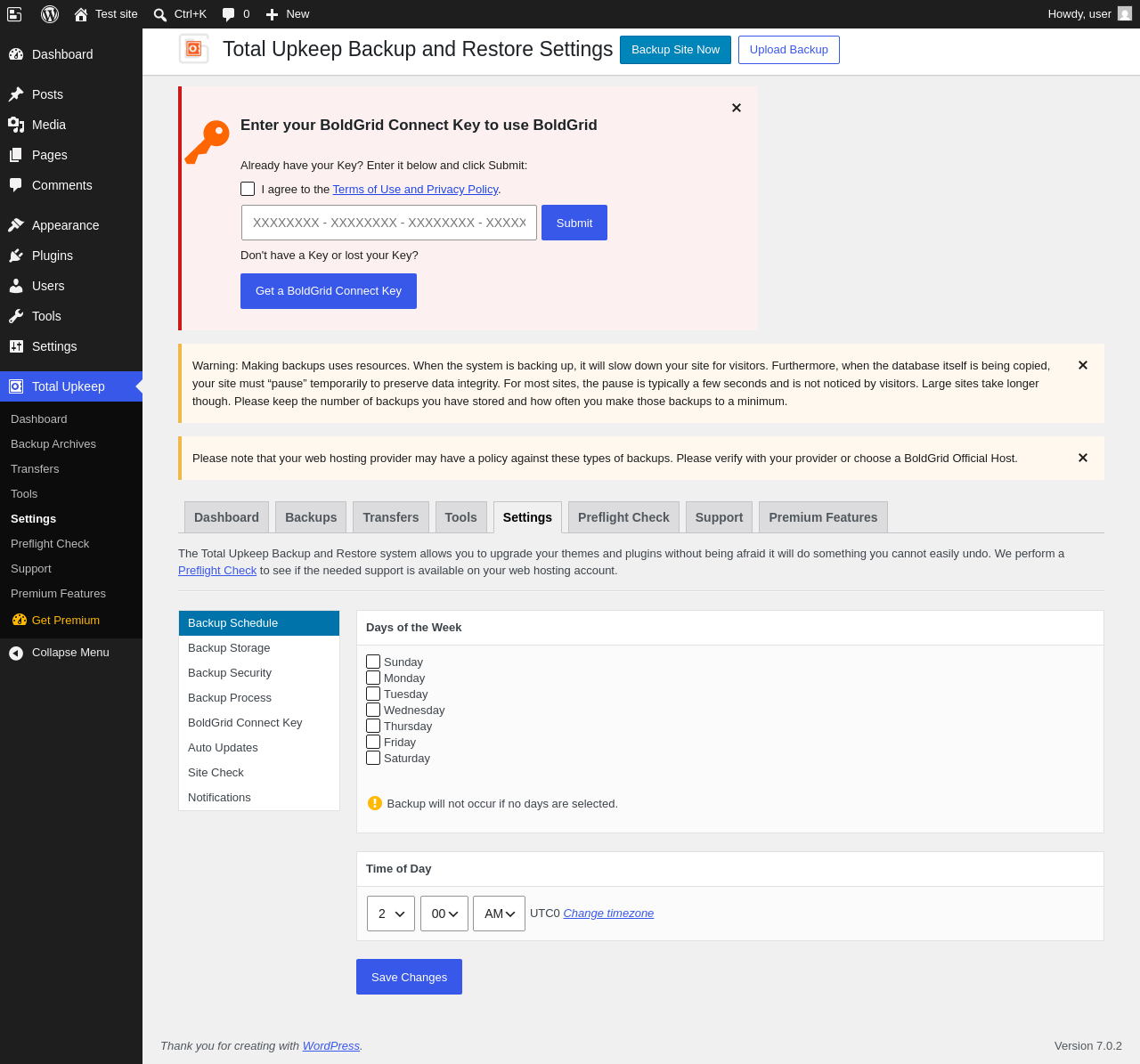Open the Ctrl+K search icon

click(160, 14)
